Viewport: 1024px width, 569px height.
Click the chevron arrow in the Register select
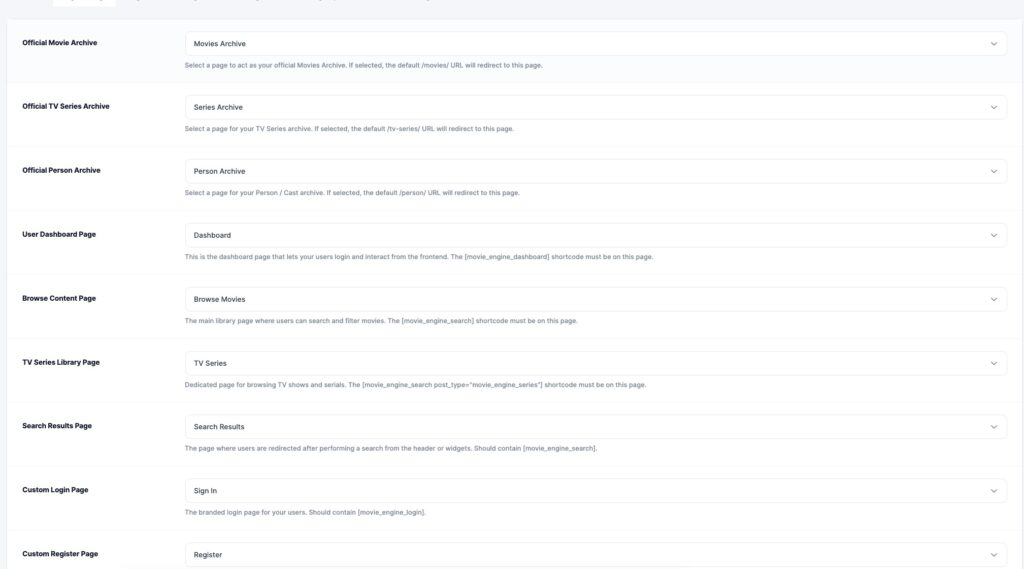click(x=993, y=554)
